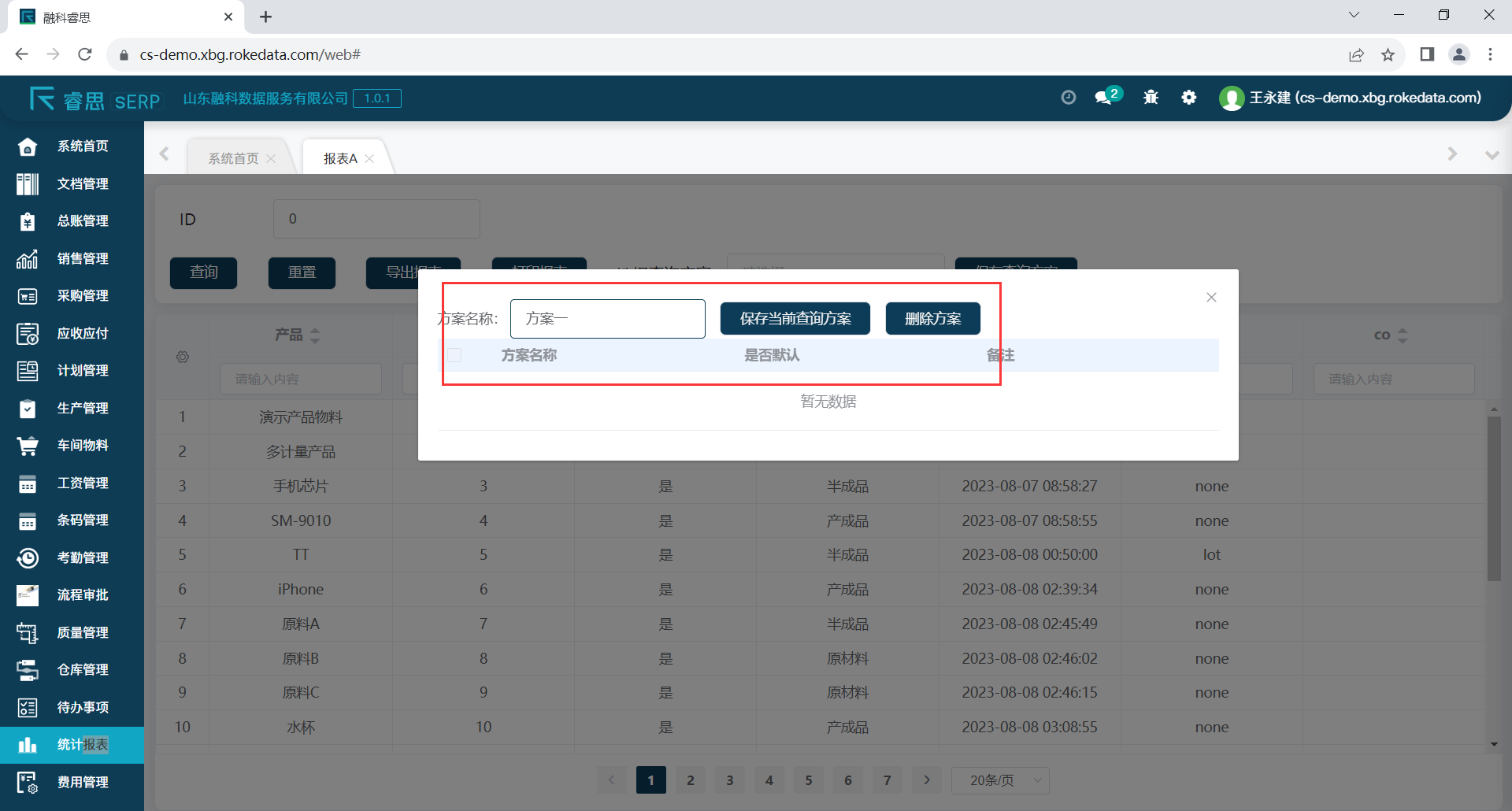Click the 方案名称 text input field
Screen dimensions: 1512x811
tap(607, 319)
